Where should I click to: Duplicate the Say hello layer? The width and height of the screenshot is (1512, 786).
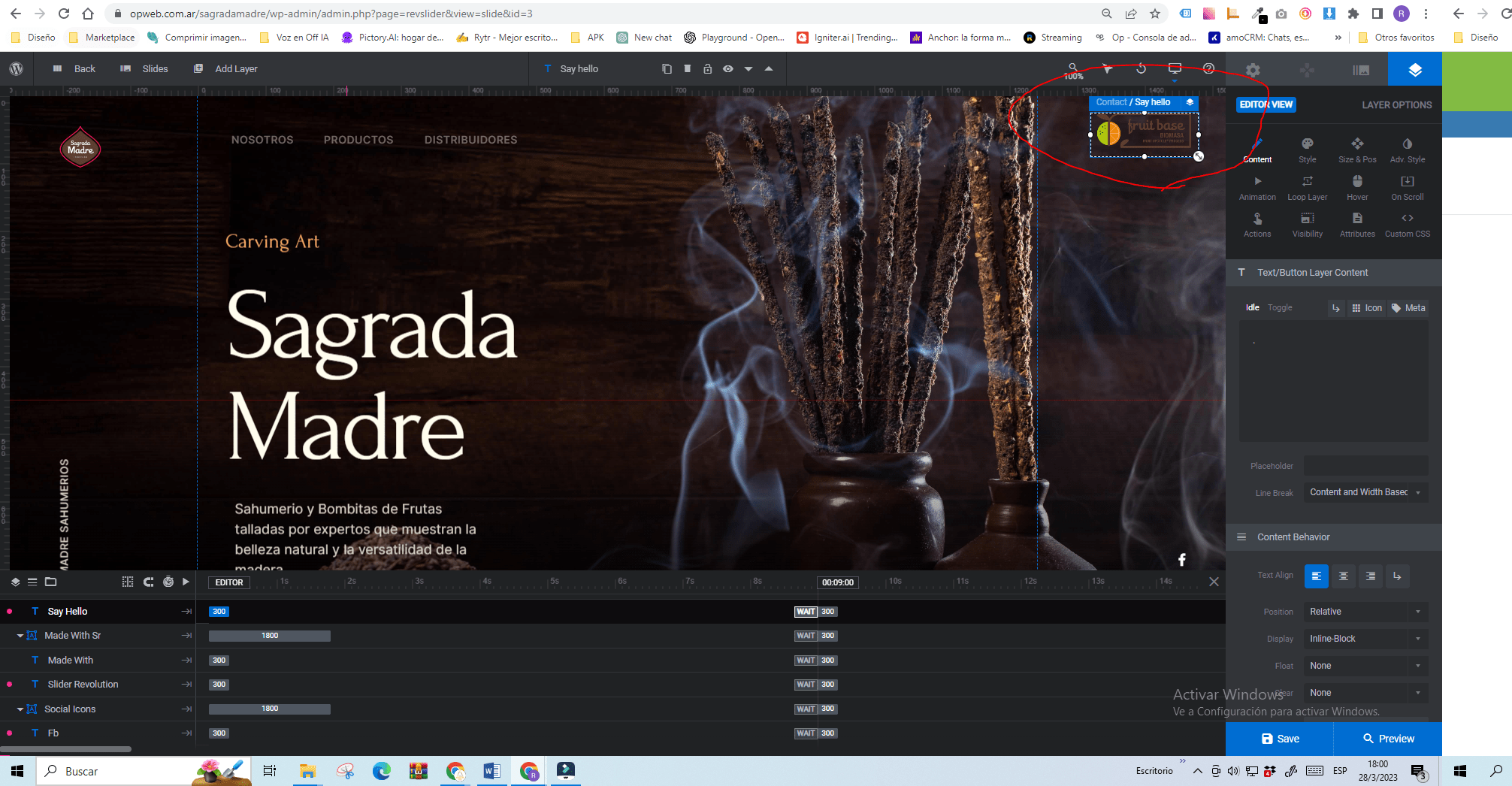(x=667, y=68)
